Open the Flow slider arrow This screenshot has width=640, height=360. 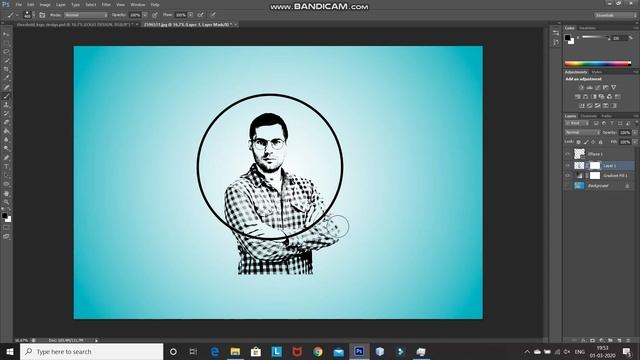(190, 15)
